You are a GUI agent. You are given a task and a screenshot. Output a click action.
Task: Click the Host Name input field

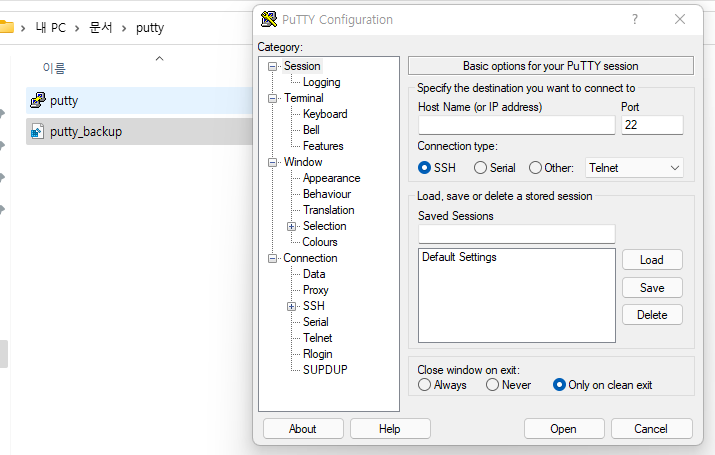pyautogui.click(x=517, y=125)
